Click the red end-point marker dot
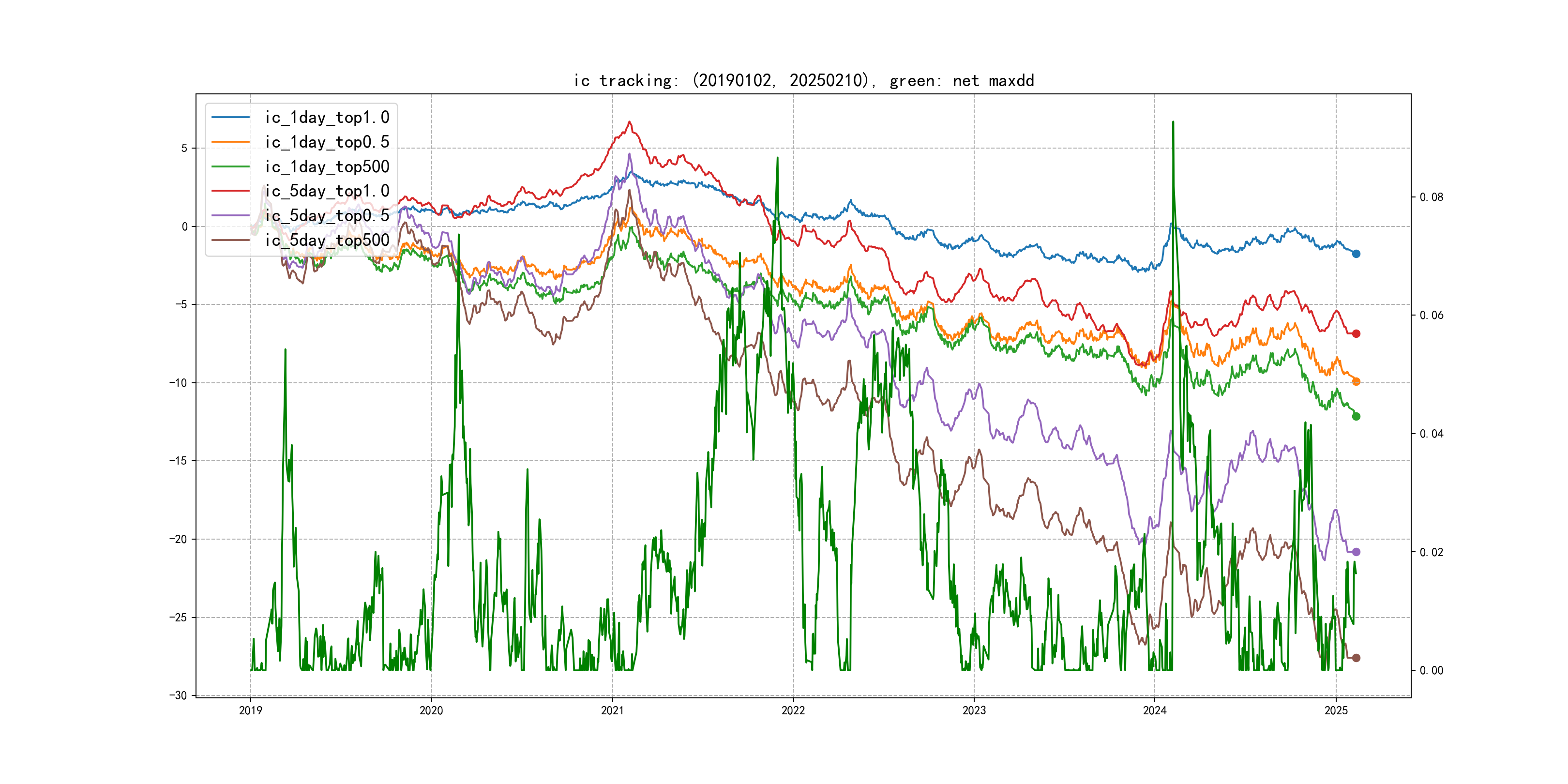Screen dimensions: 1568x784 tap(1356, 333)
